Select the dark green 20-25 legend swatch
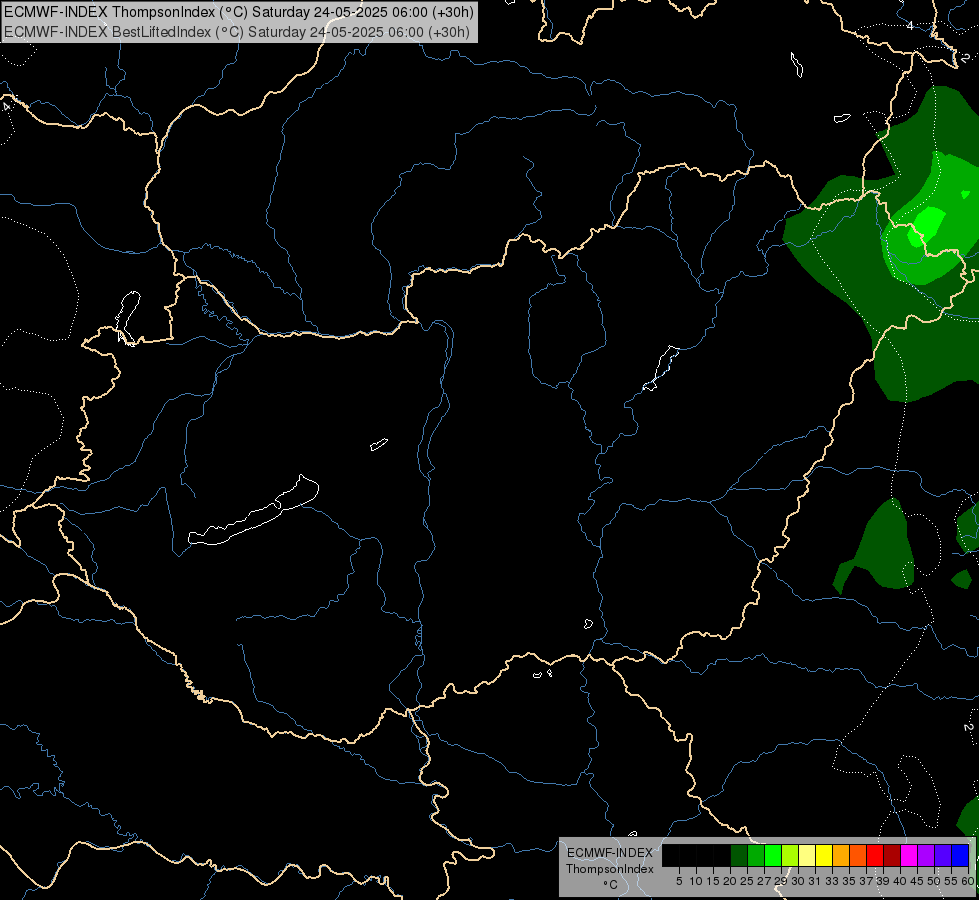979x900 pixels. 739,855
